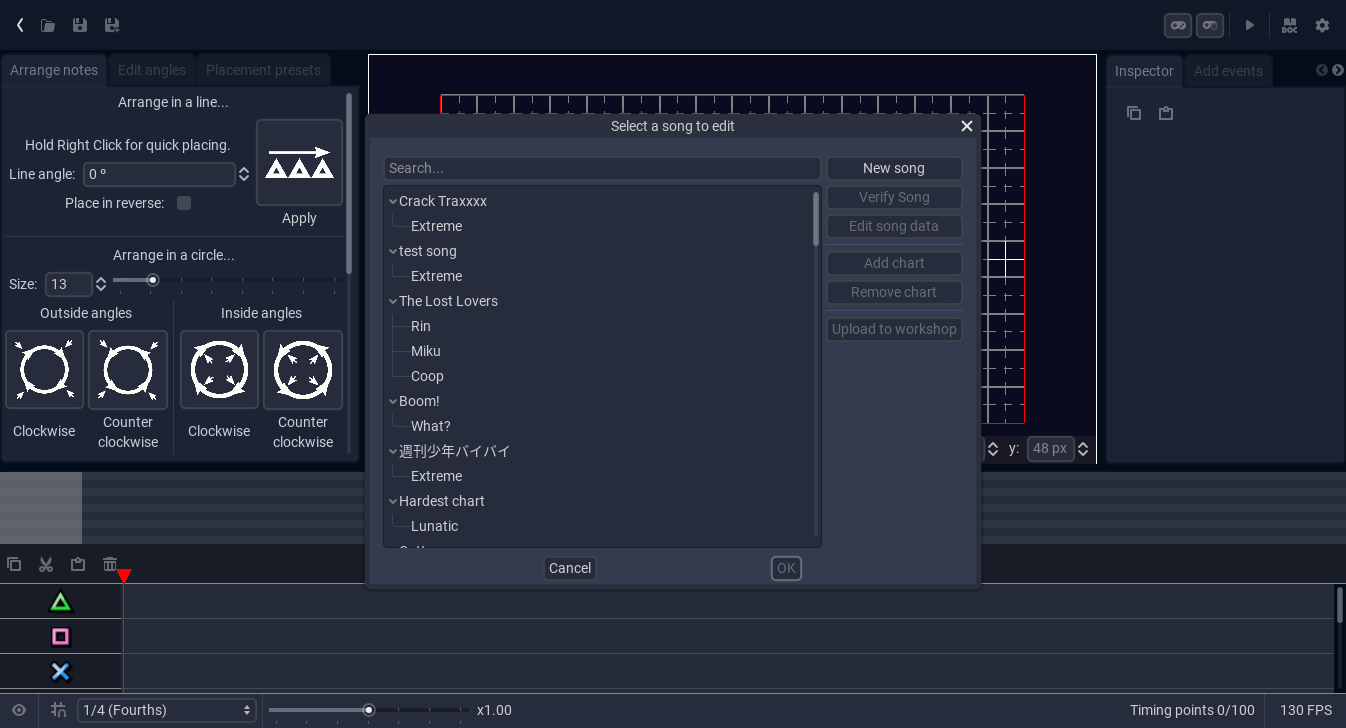The height and width of the screenshot is (728, 1346).
Task: Click the timeline paste clipboard icon
Action: coord(78,564)
